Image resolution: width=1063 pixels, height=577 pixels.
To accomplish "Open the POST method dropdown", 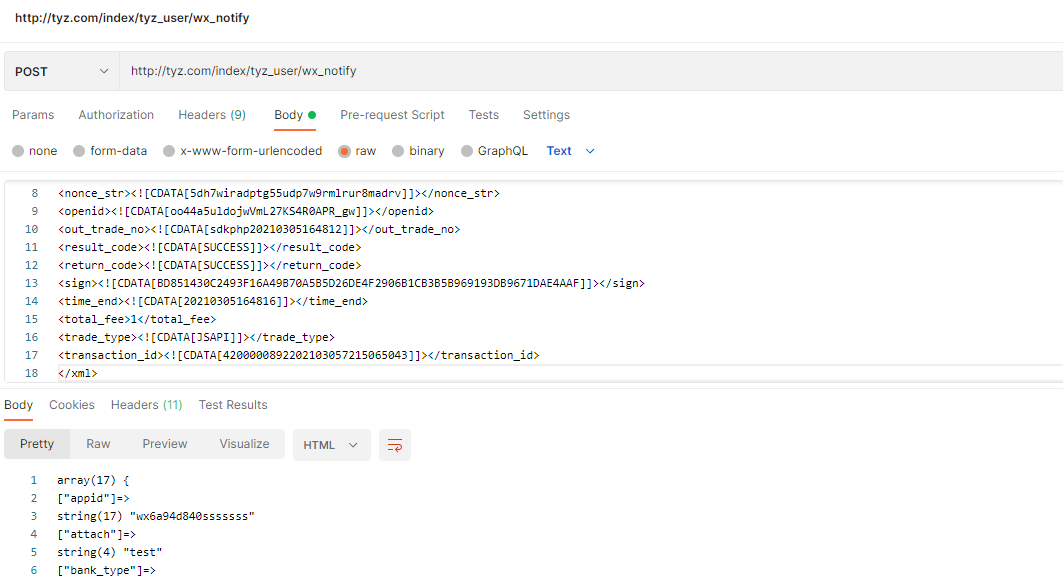I will (61, 72).
